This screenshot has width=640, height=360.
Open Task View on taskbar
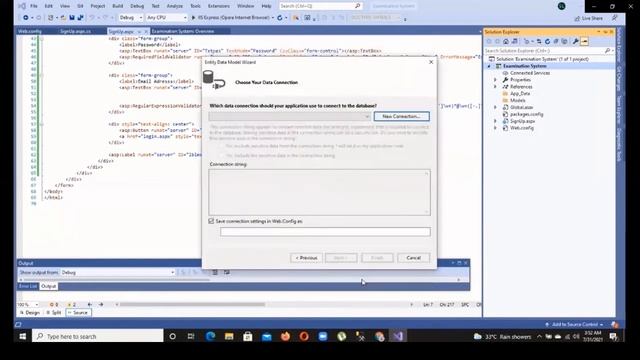(x=191, y=336)
